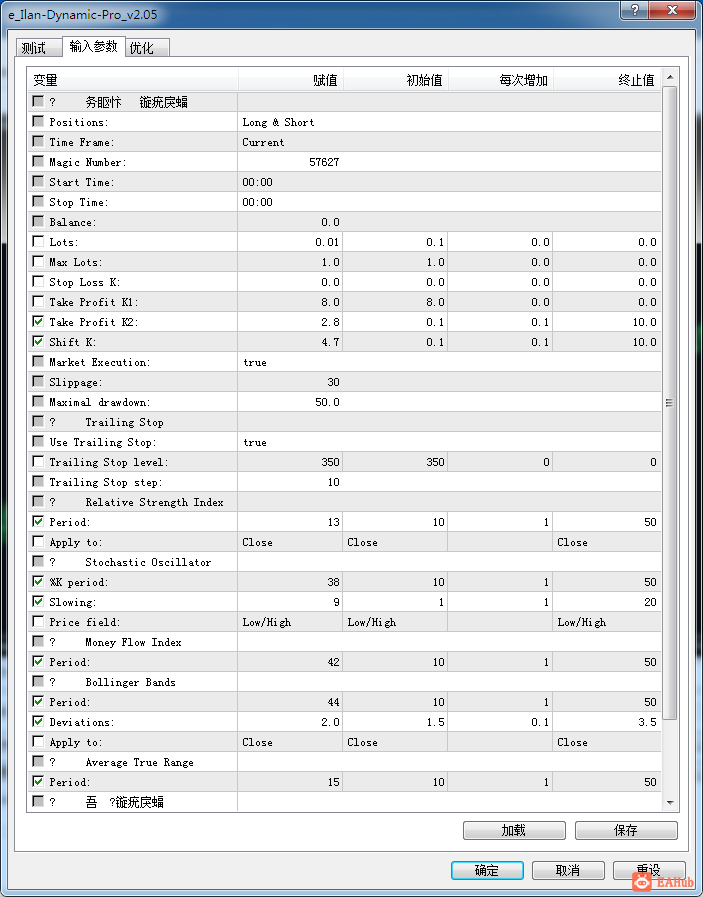Viewport: 703px width, 897px height.
Task: Click Lots 赋值 0.01
Action: [x=327, y=242]
